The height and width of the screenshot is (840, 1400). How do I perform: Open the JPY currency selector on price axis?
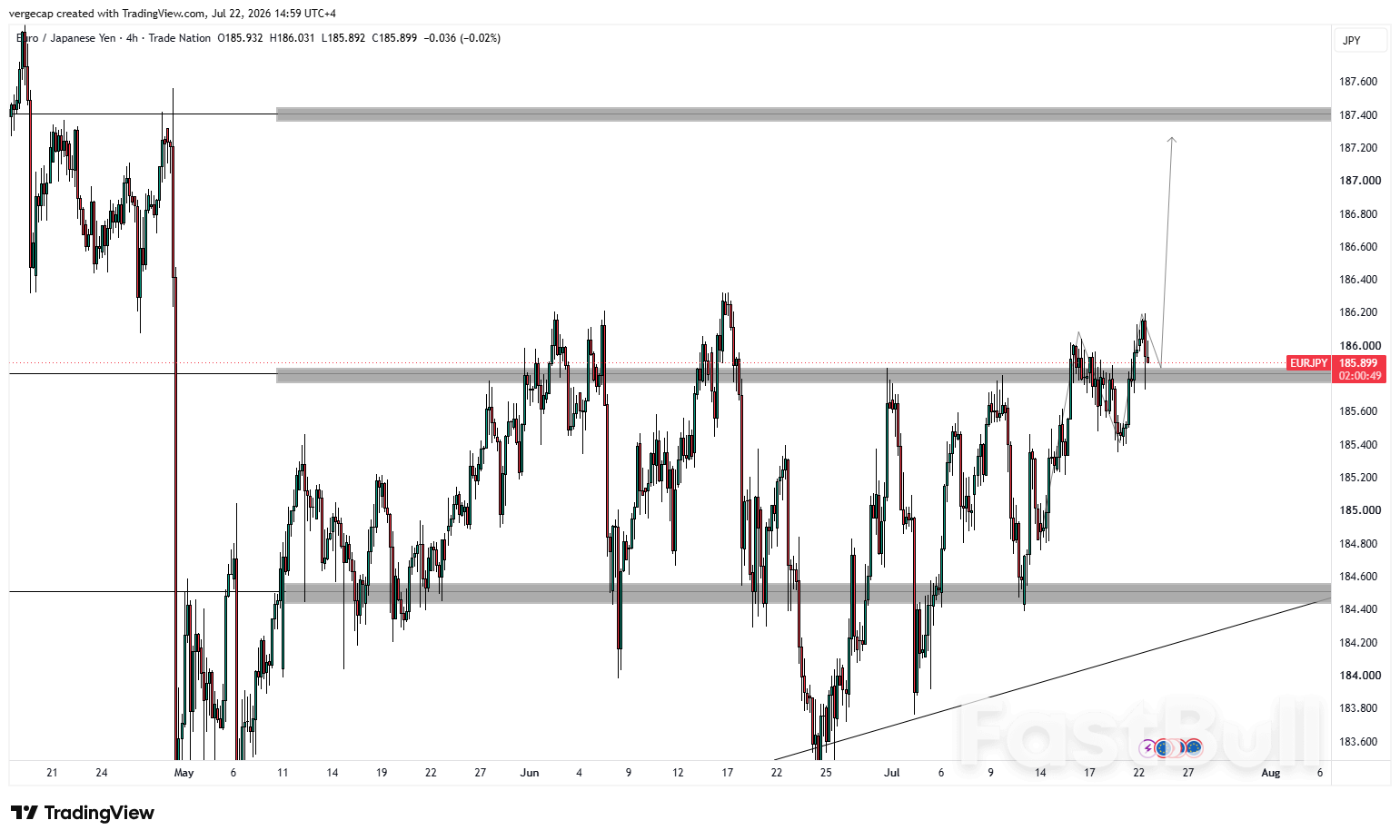[1360, 40]
